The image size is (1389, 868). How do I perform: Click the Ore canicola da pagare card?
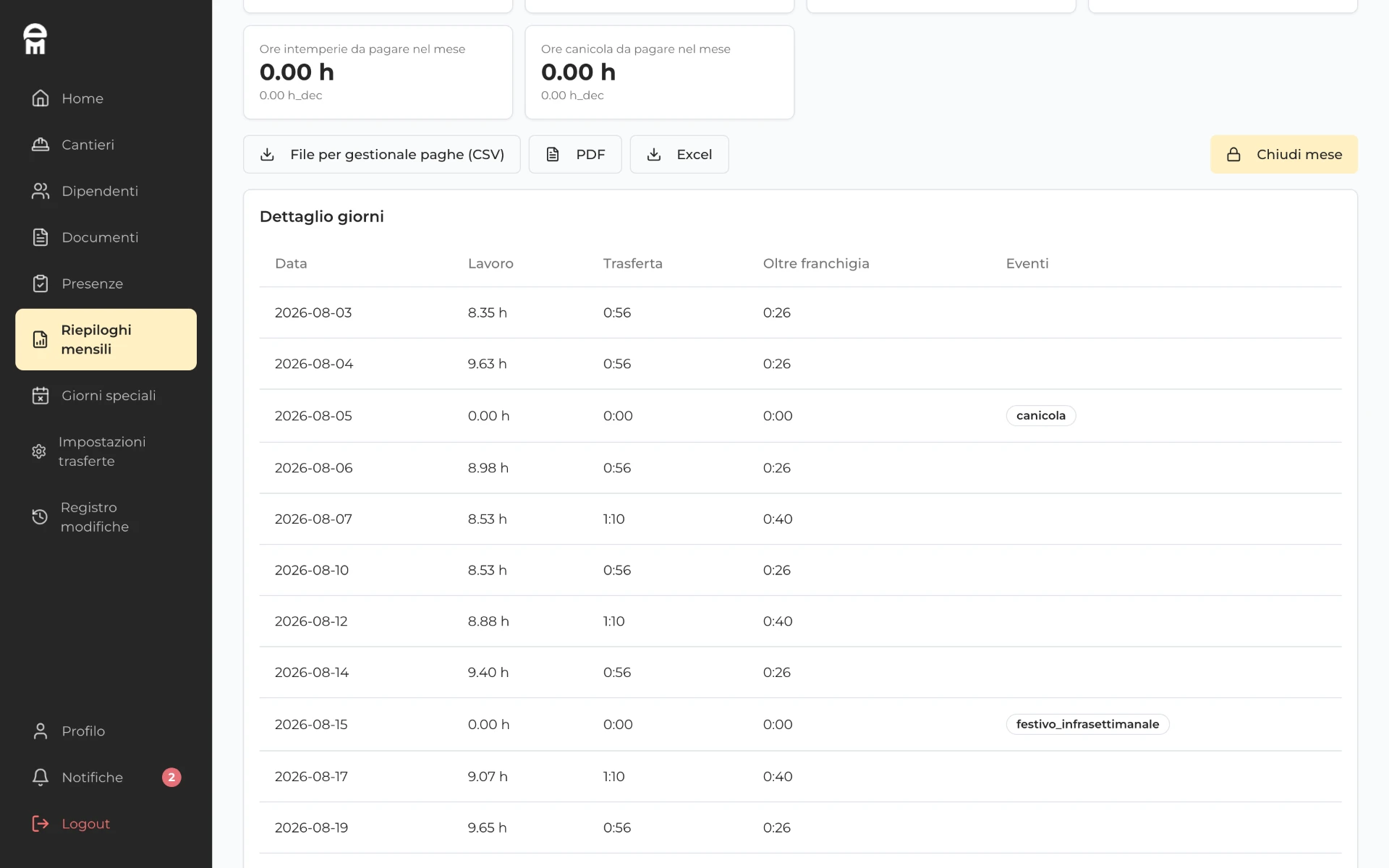tap(659, 72)
